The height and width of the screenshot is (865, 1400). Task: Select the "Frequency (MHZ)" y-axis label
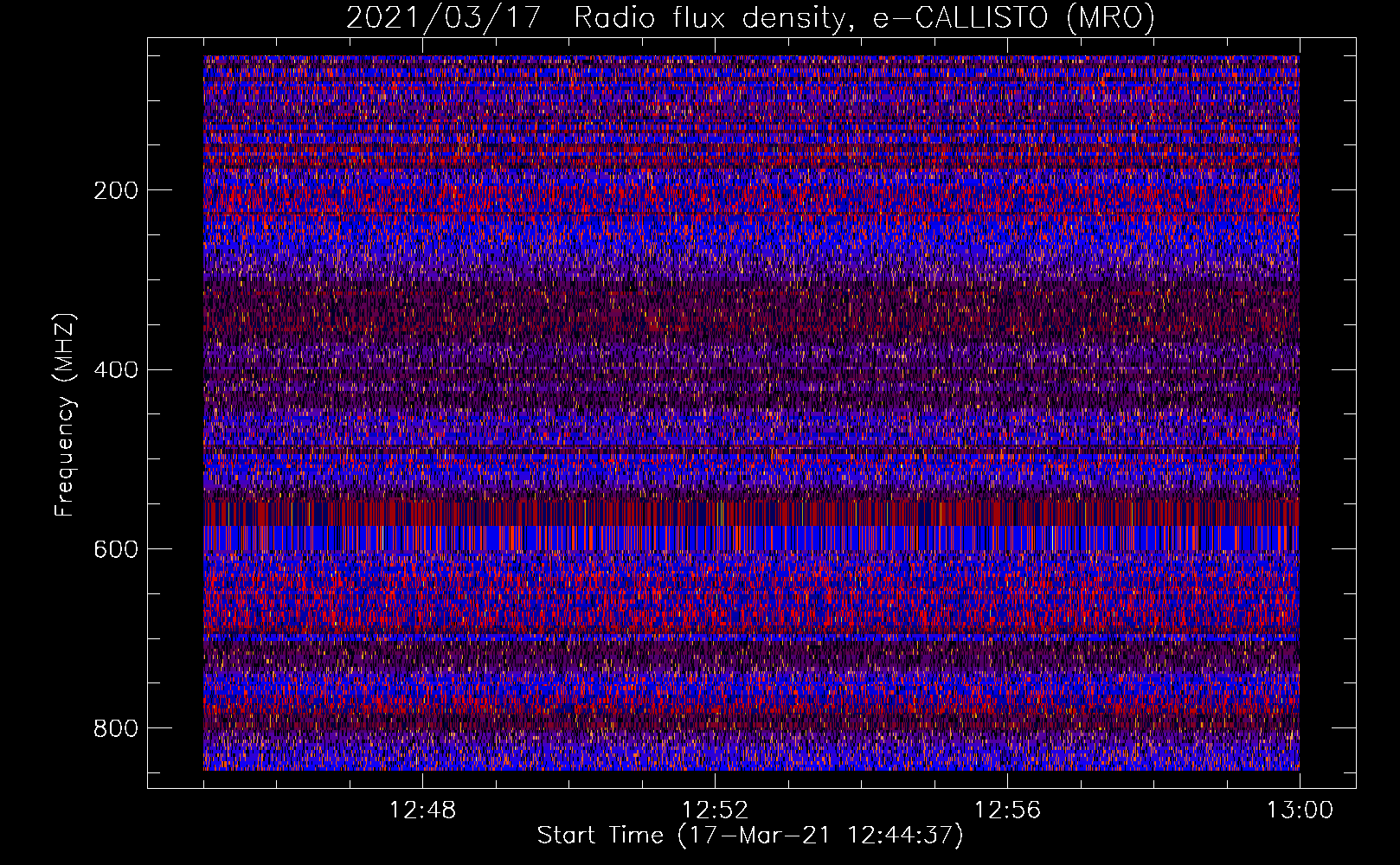[65, 415]
